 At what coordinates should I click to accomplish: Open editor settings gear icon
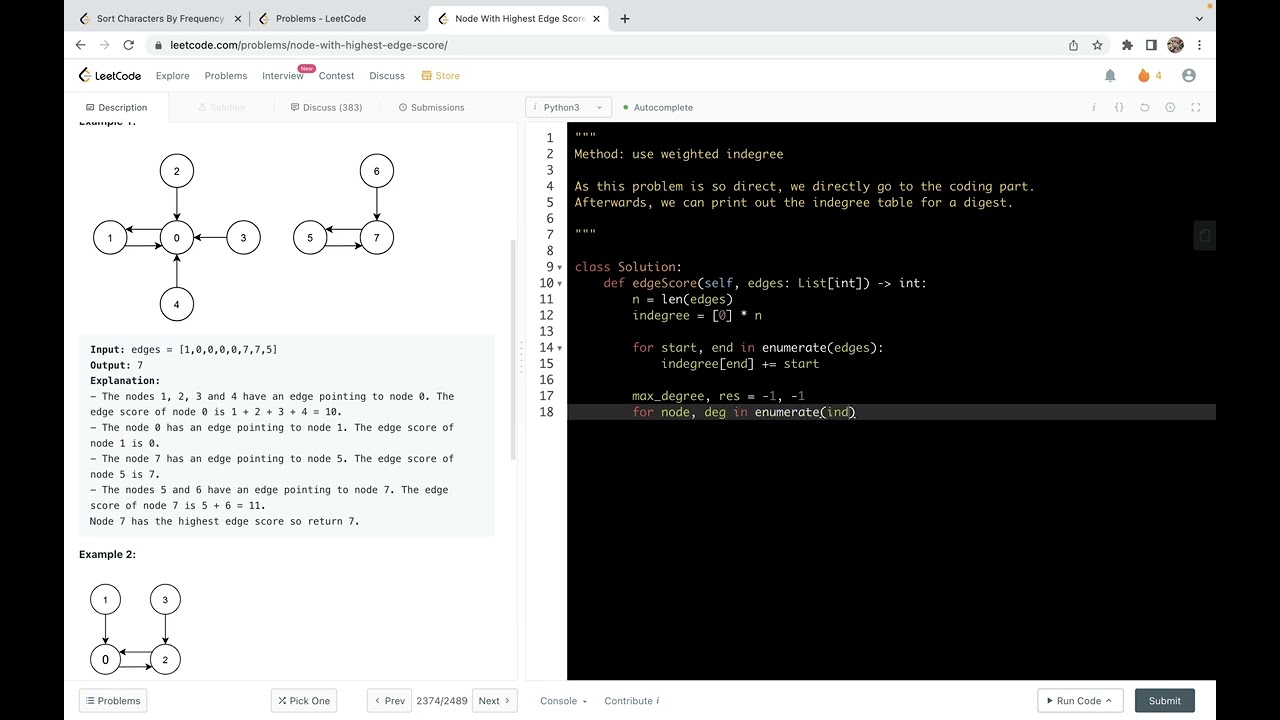click(x=1170, y=107)
